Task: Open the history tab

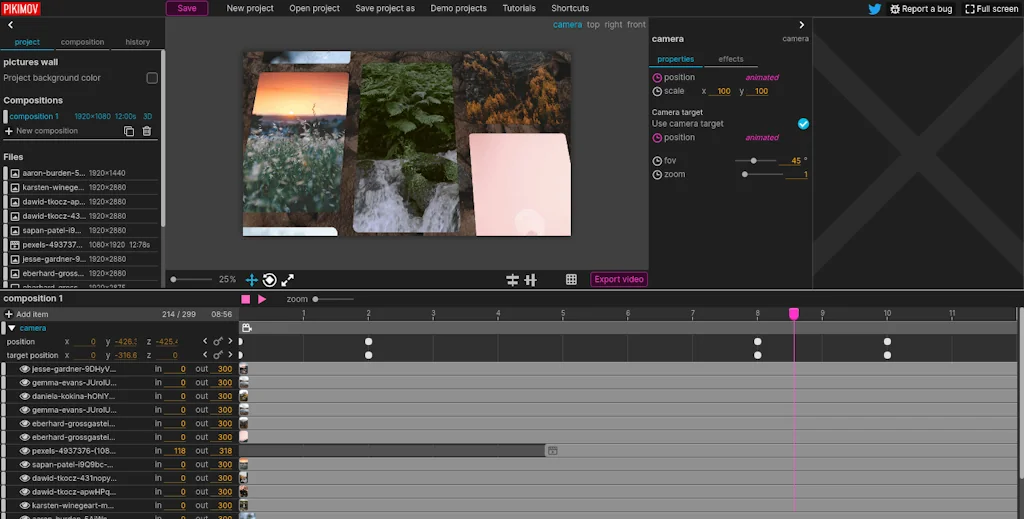Action: [137, 42]
